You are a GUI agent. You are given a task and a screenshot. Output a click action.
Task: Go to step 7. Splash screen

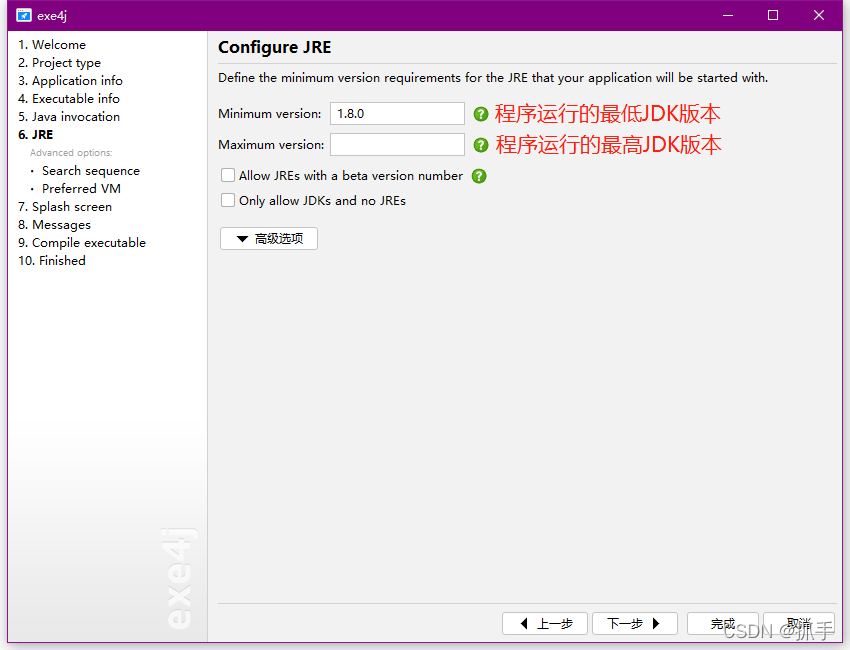[x=65, y=207]
